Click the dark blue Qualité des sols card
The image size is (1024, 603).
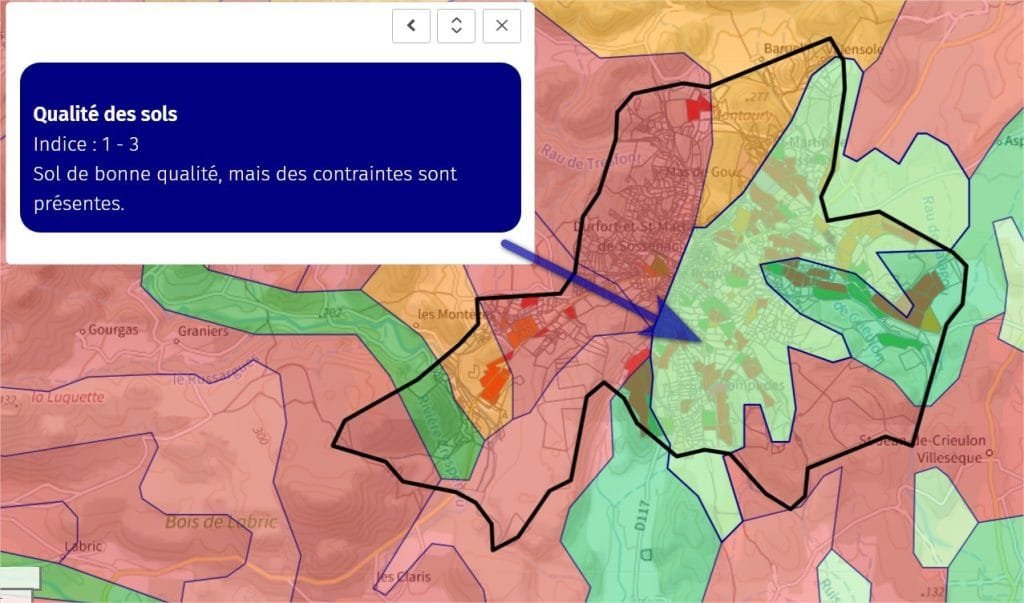[x=270, y=147]
